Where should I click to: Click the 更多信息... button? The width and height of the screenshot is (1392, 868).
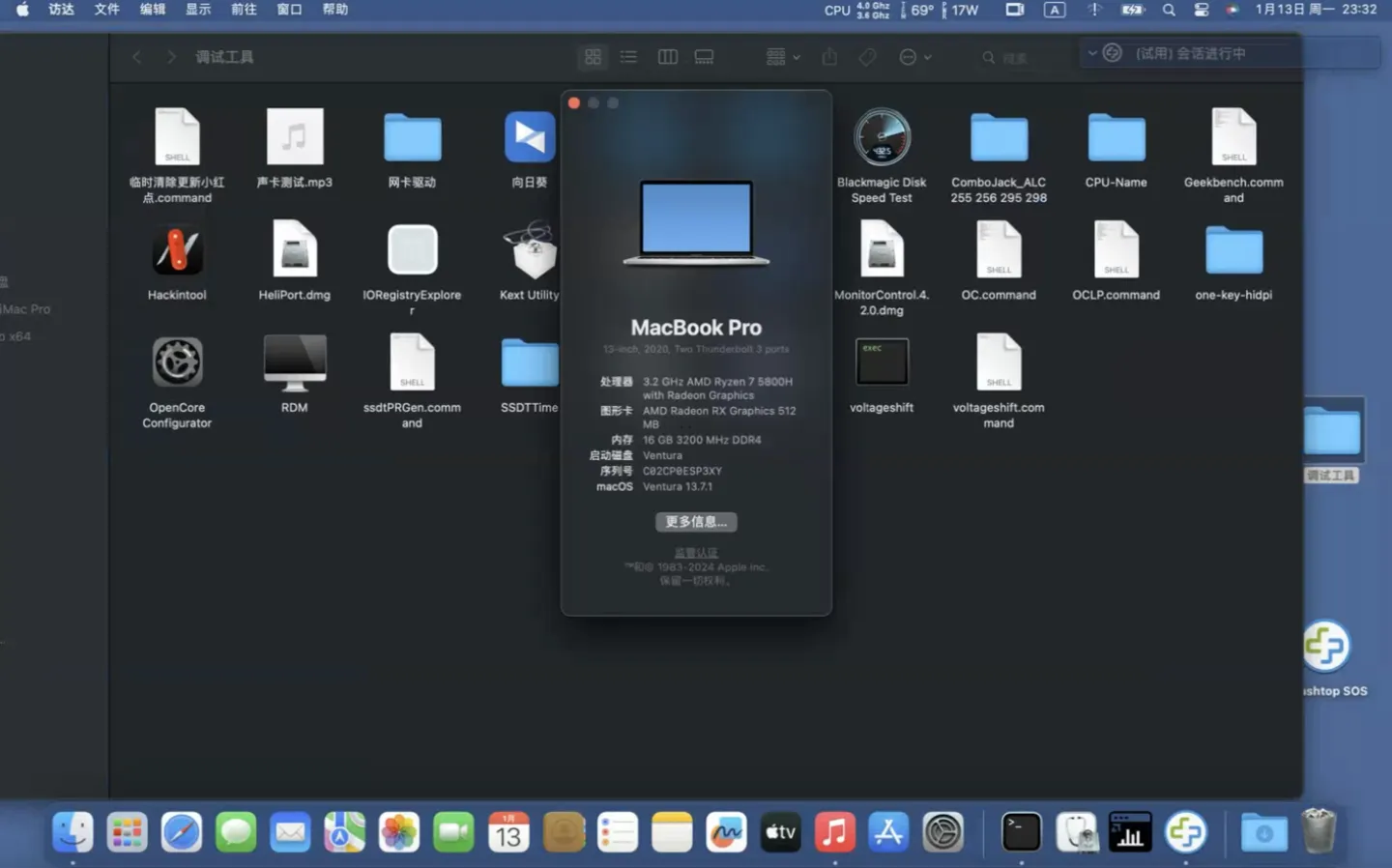[696, 522]
